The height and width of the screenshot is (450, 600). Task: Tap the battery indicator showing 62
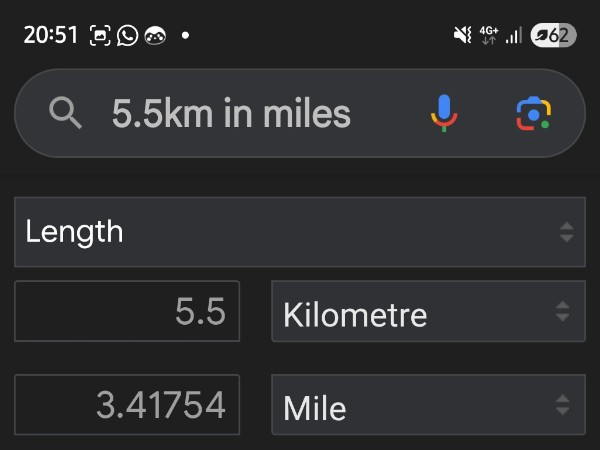(553, 35)
